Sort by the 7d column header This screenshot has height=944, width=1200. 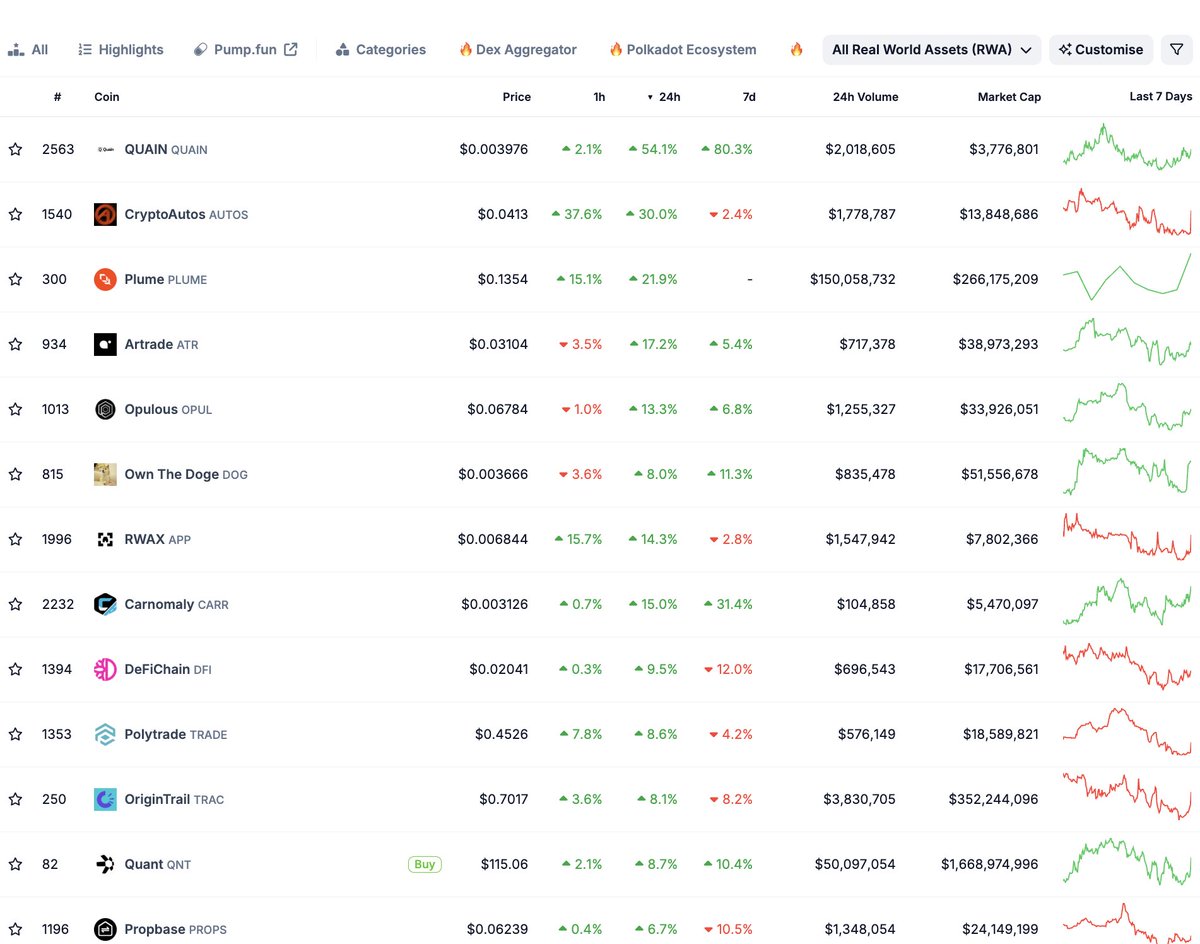749,97
